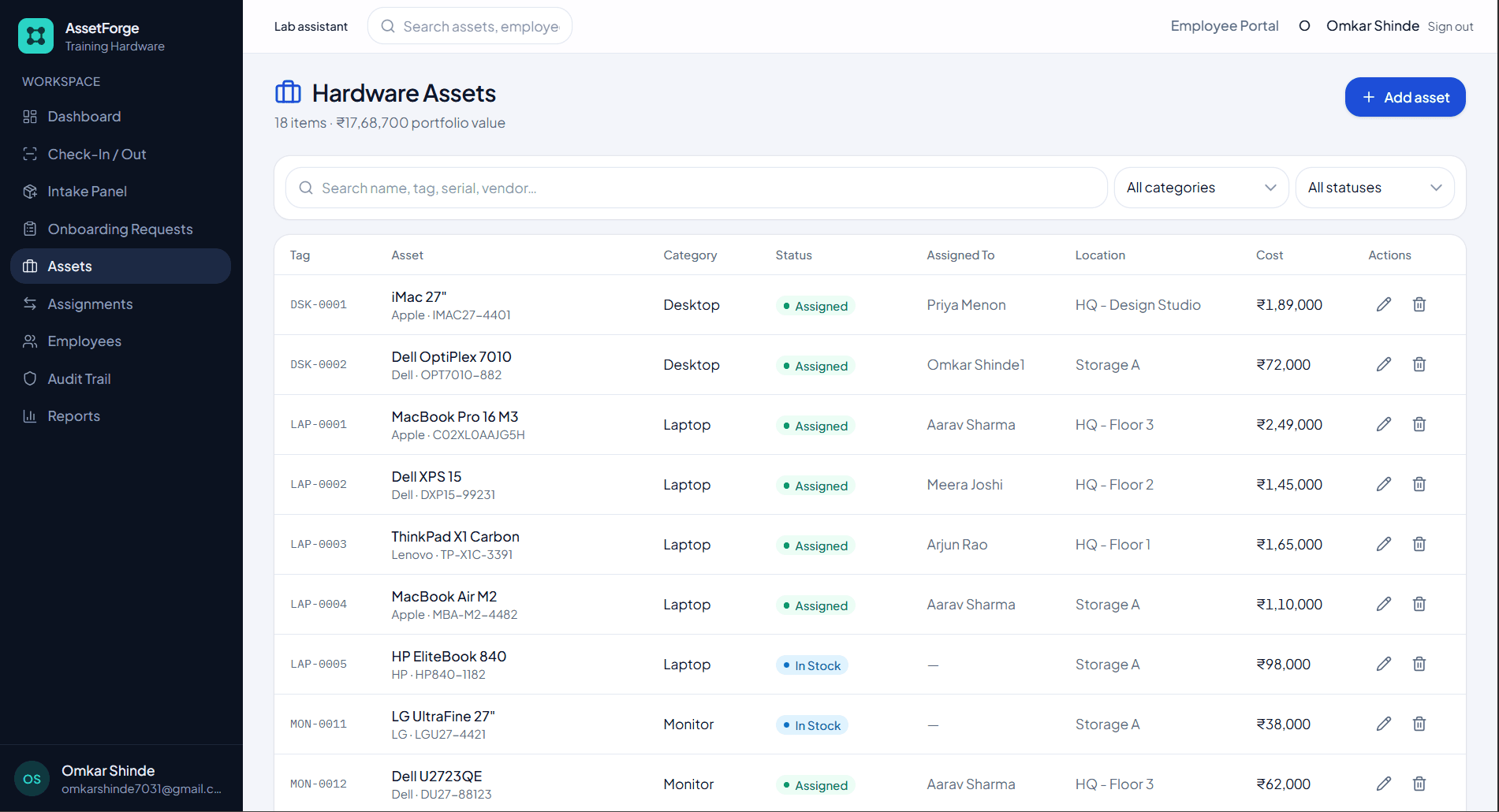Click the Lab assistant label

[311, 27]
